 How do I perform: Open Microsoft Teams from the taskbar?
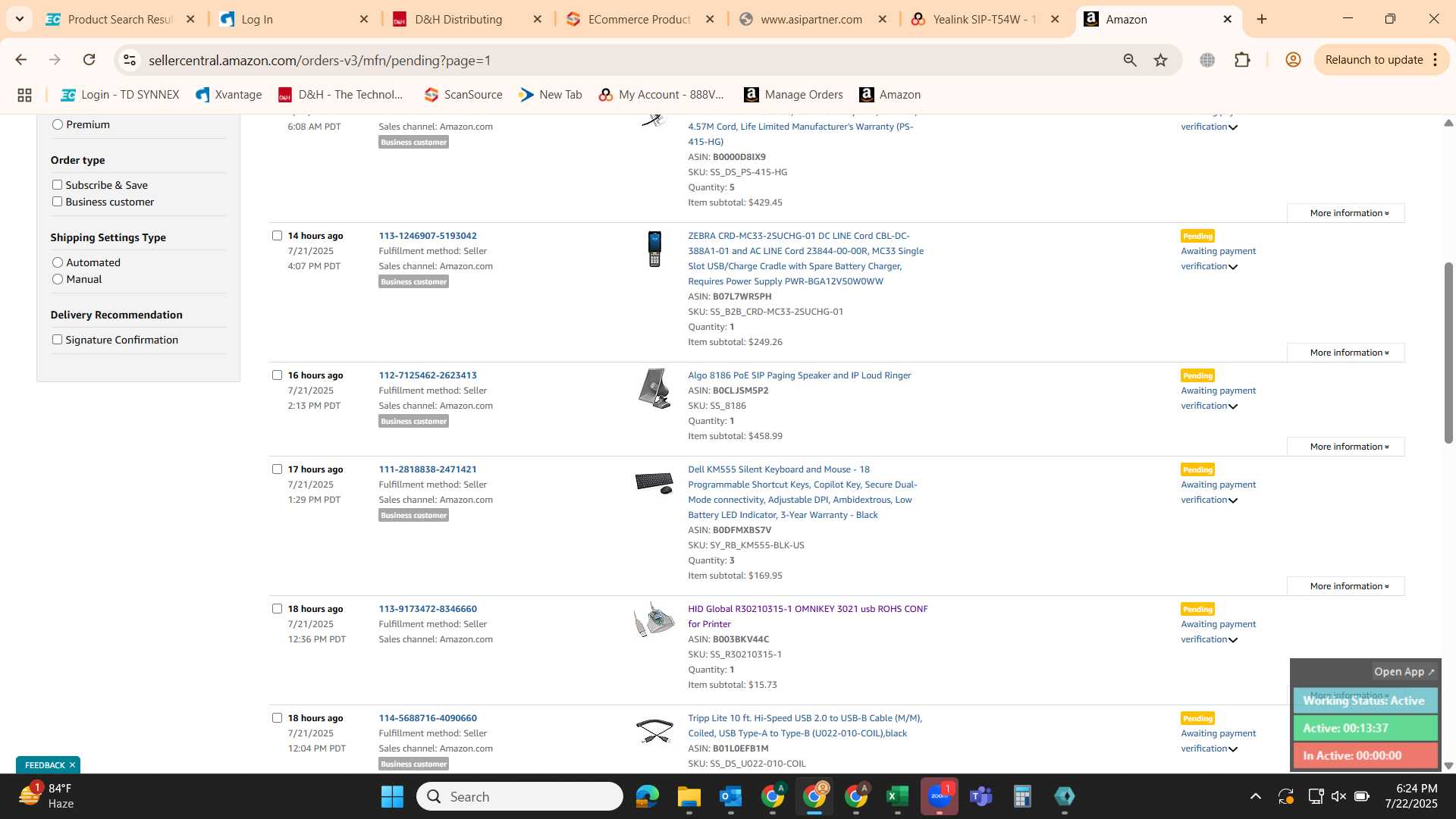click(981, 796)
